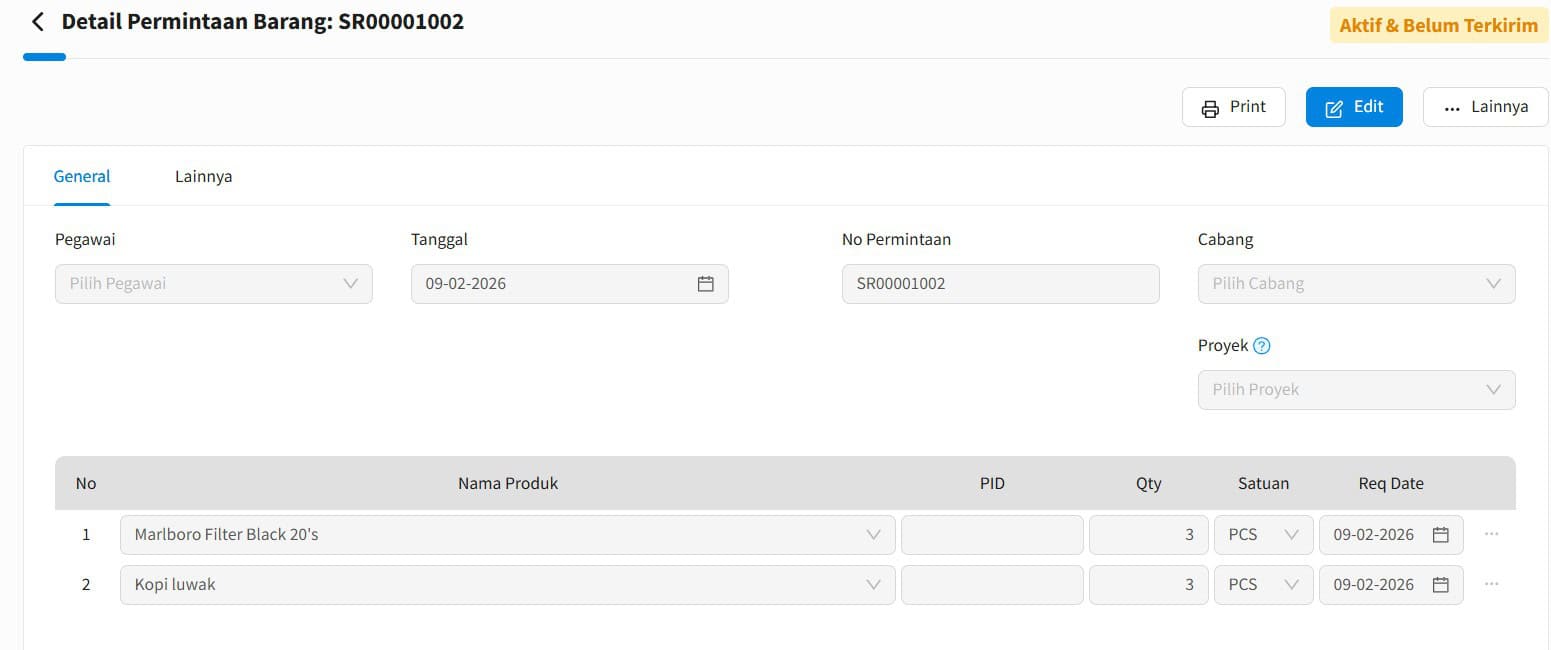Screen dimensions: 1551x650
Task: Click the Edit button
Action: [x=1354, y=106]
